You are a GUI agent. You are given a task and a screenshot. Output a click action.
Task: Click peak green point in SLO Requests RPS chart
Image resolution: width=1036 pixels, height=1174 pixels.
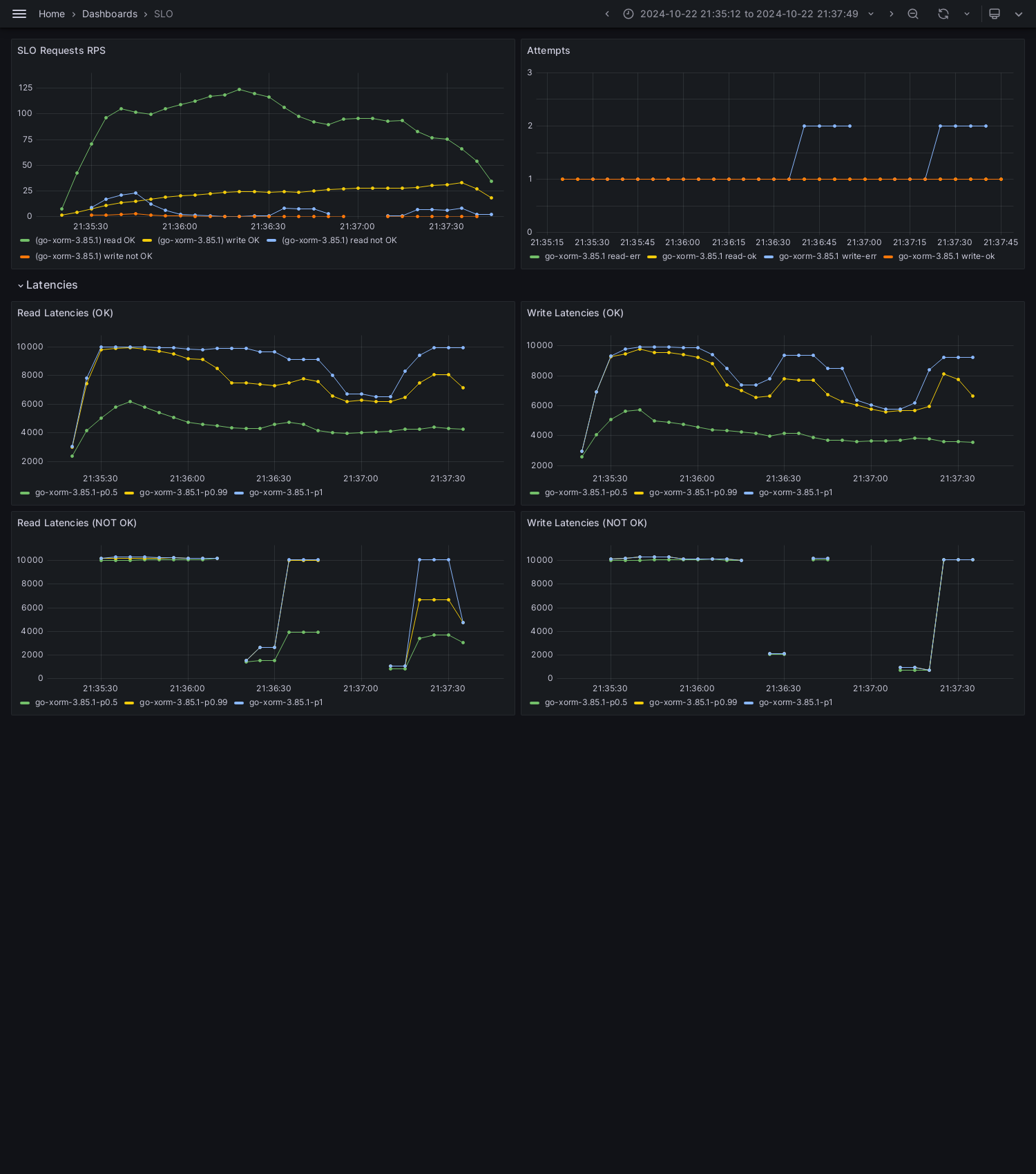point(240,89)
